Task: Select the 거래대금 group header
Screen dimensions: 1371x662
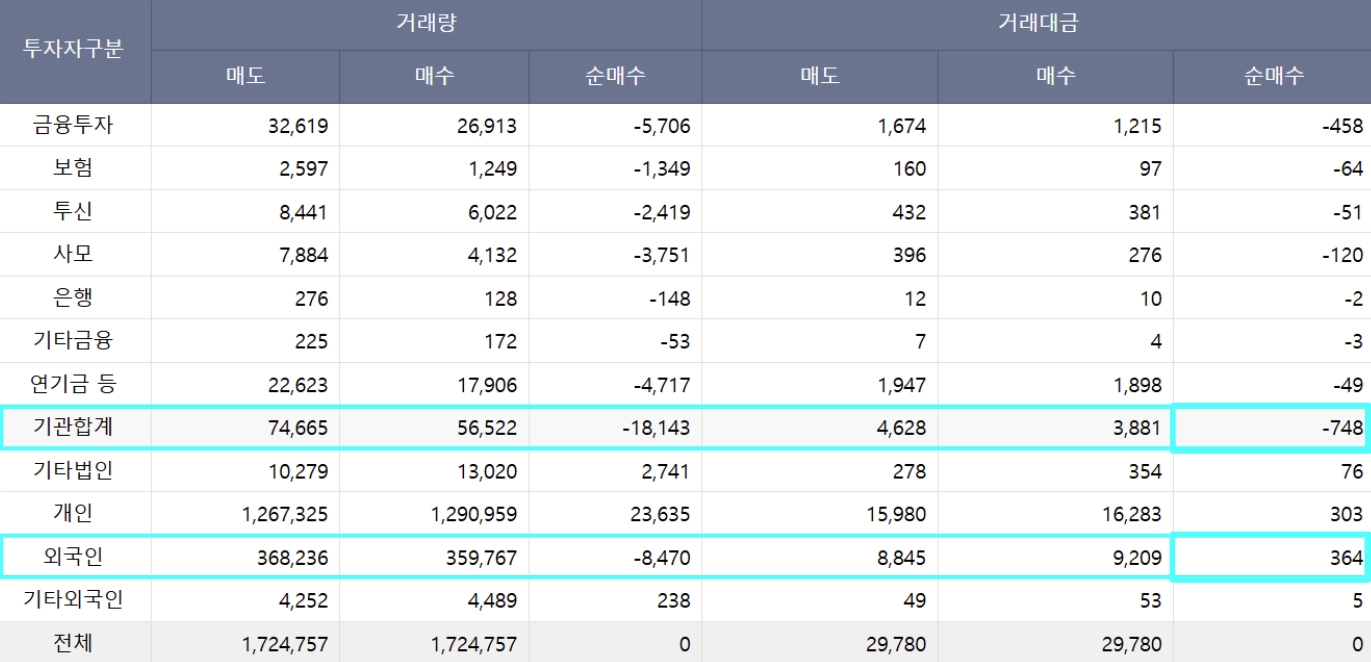Action: tap(1036, 24)
